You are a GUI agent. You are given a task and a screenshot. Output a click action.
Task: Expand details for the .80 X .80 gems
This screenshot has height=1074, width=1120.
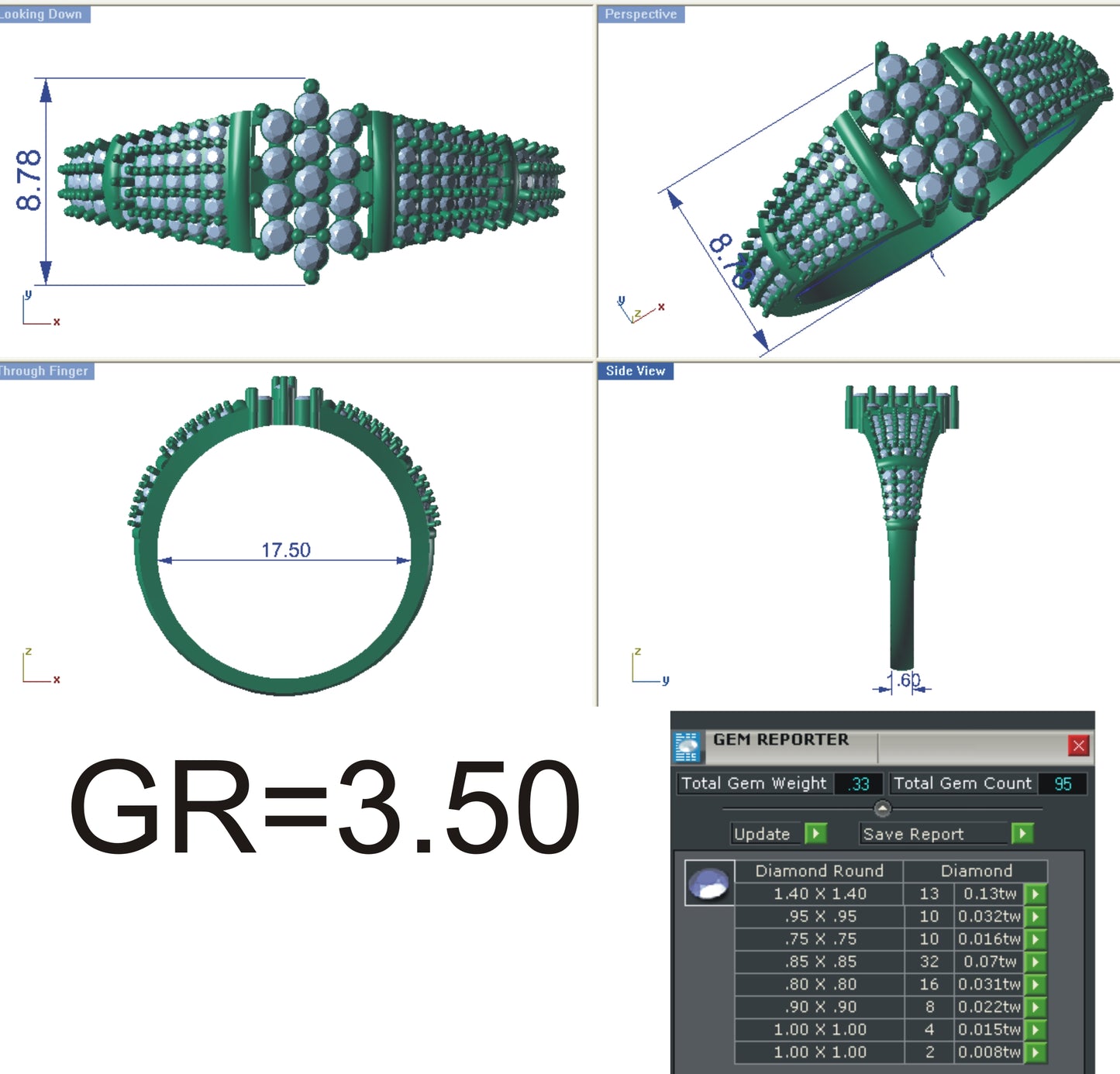point(1037,985)
